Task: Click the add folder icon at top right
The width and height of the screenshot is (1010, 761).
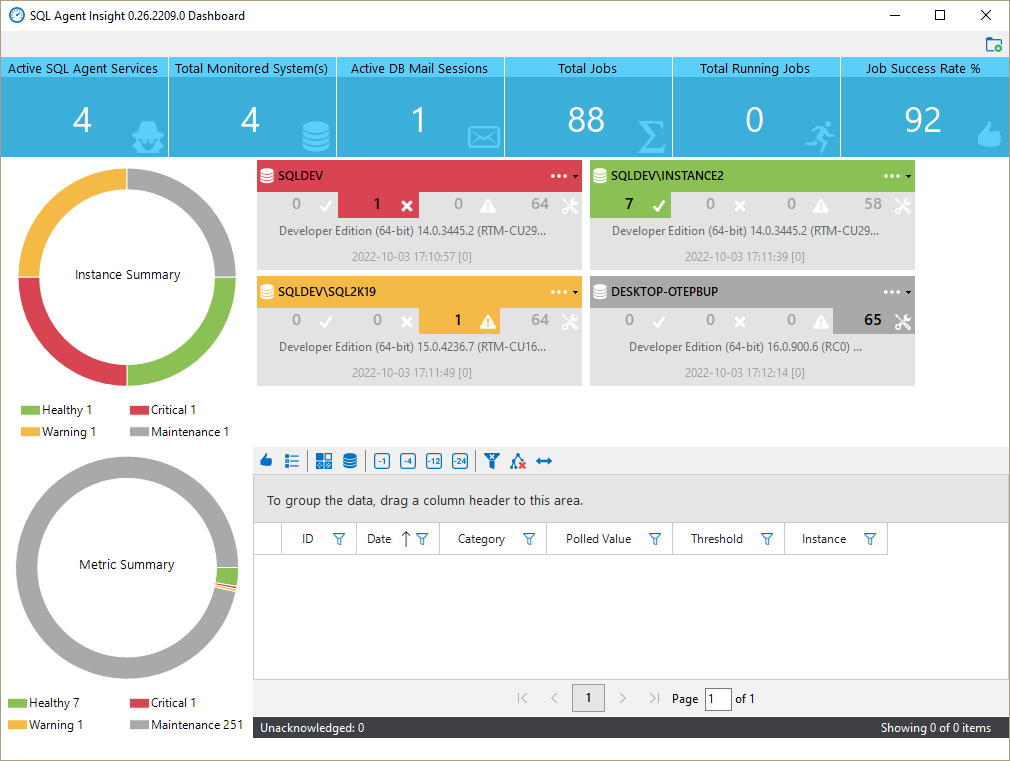Action: (x=993, y=44)
